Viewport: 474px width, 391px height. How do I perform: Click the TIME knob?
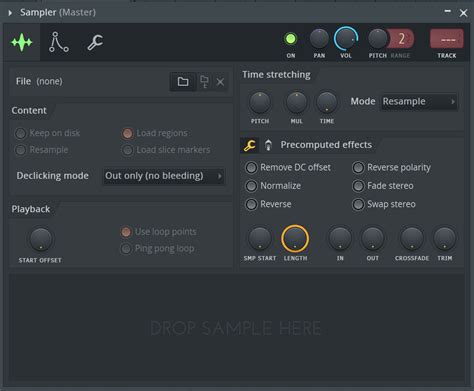(327, 102)
